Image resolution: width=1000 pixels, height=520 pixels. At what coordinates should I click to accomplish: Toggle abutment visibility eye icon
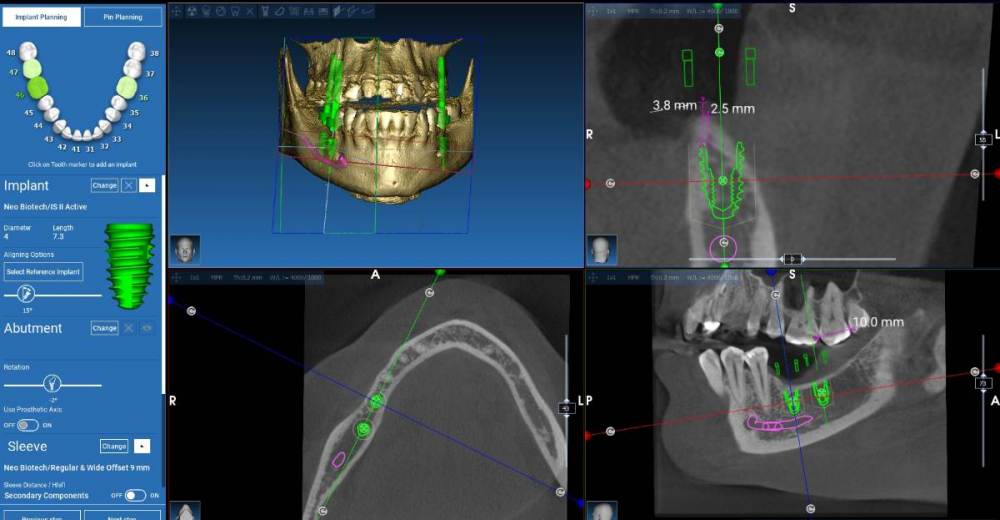pyautogui.click(x=147, y=328)
